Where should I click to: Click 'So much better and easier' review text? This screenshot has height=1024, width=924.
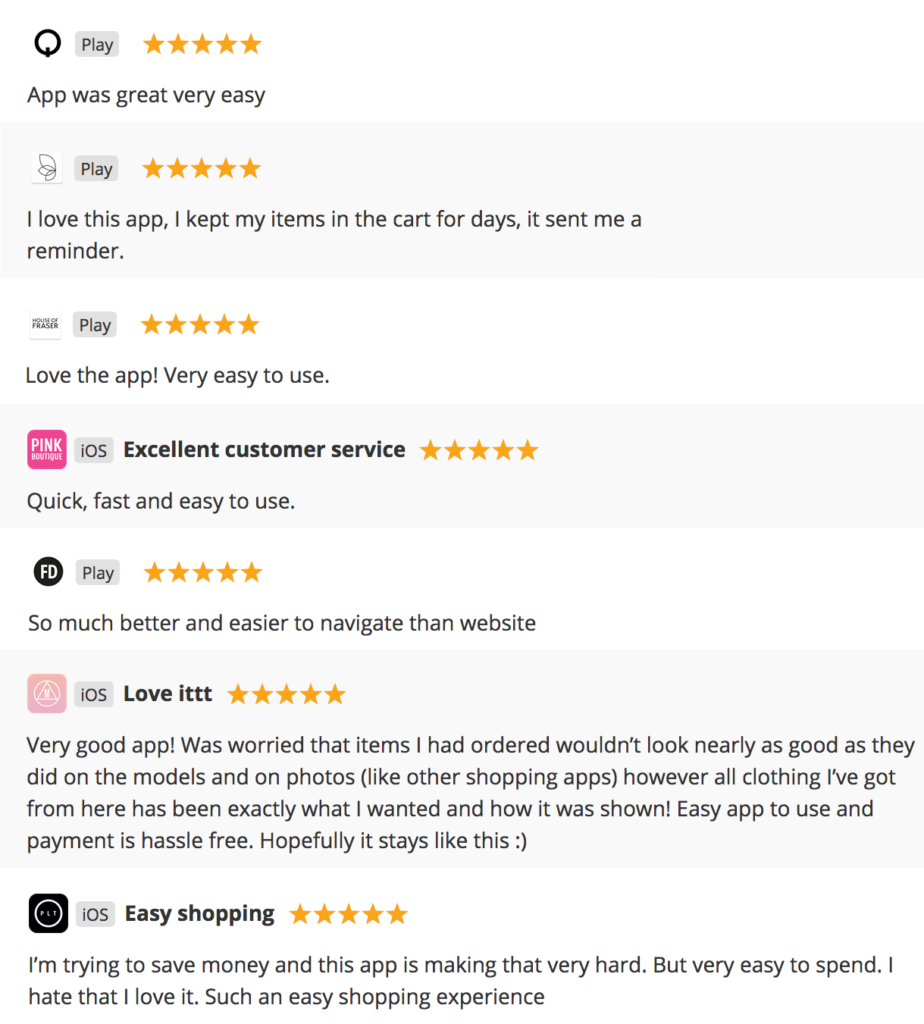coord(282,623)
